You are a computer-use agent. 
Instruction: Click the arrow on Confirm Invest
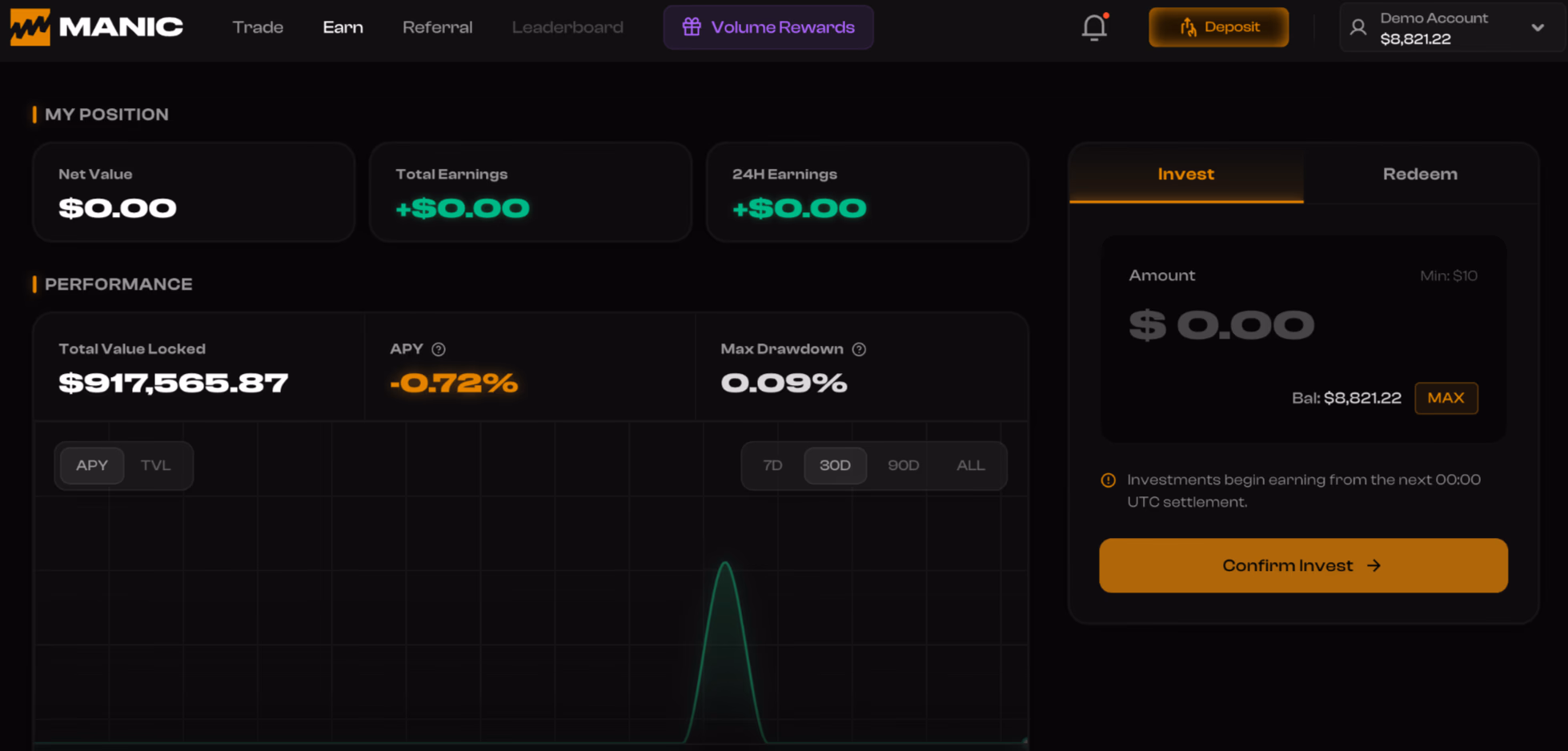(x=1374, y=566)
